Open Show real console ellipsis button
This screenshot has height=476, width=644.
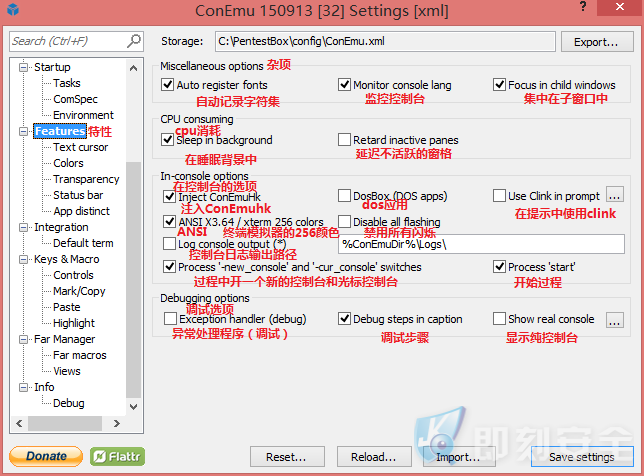[615, 320]
